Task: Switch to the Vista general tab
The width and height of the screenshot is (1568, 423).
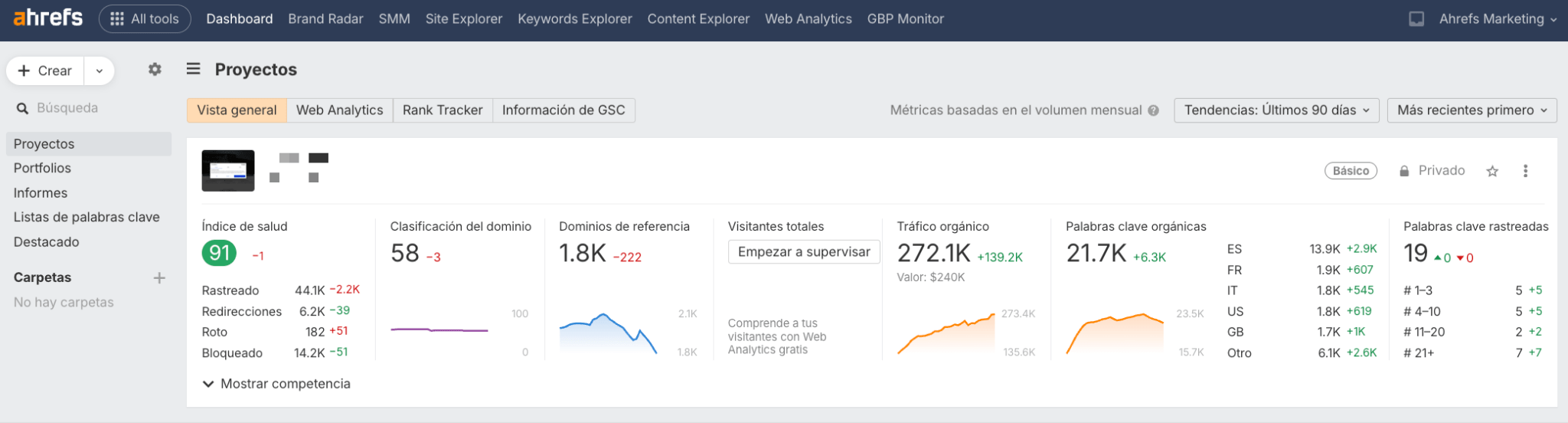Action: click(x=237, y=110)
